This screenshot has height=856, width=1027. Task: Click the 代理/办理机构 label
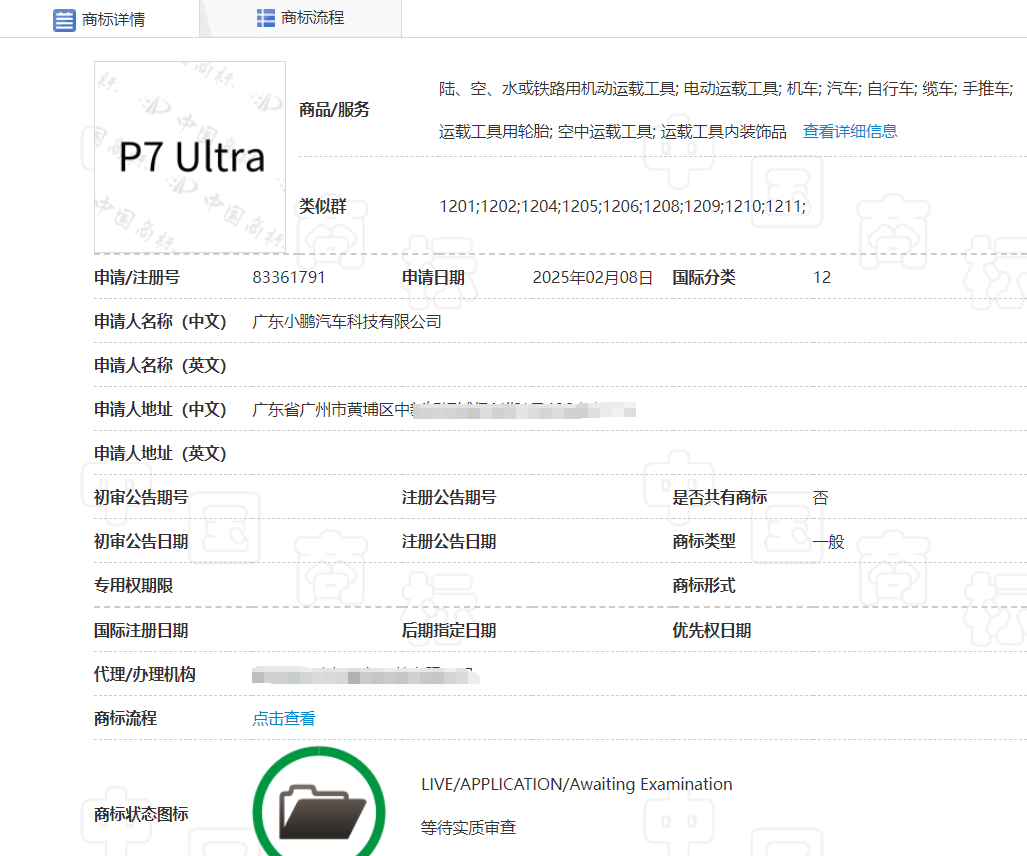point(145,675)
